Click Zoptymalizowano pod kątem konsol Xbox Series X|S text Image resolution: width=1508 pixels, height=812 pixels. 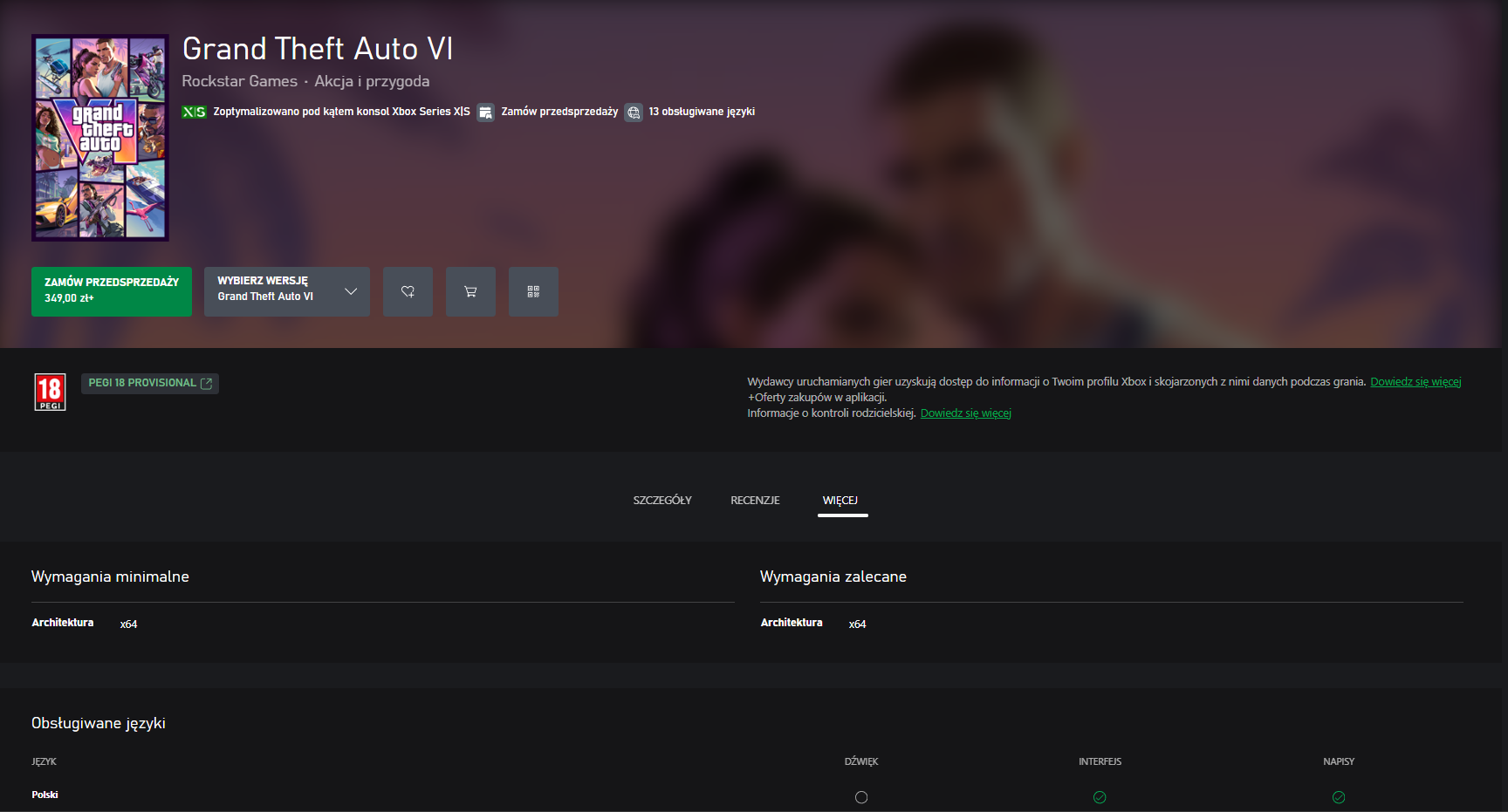coord(341,112)
